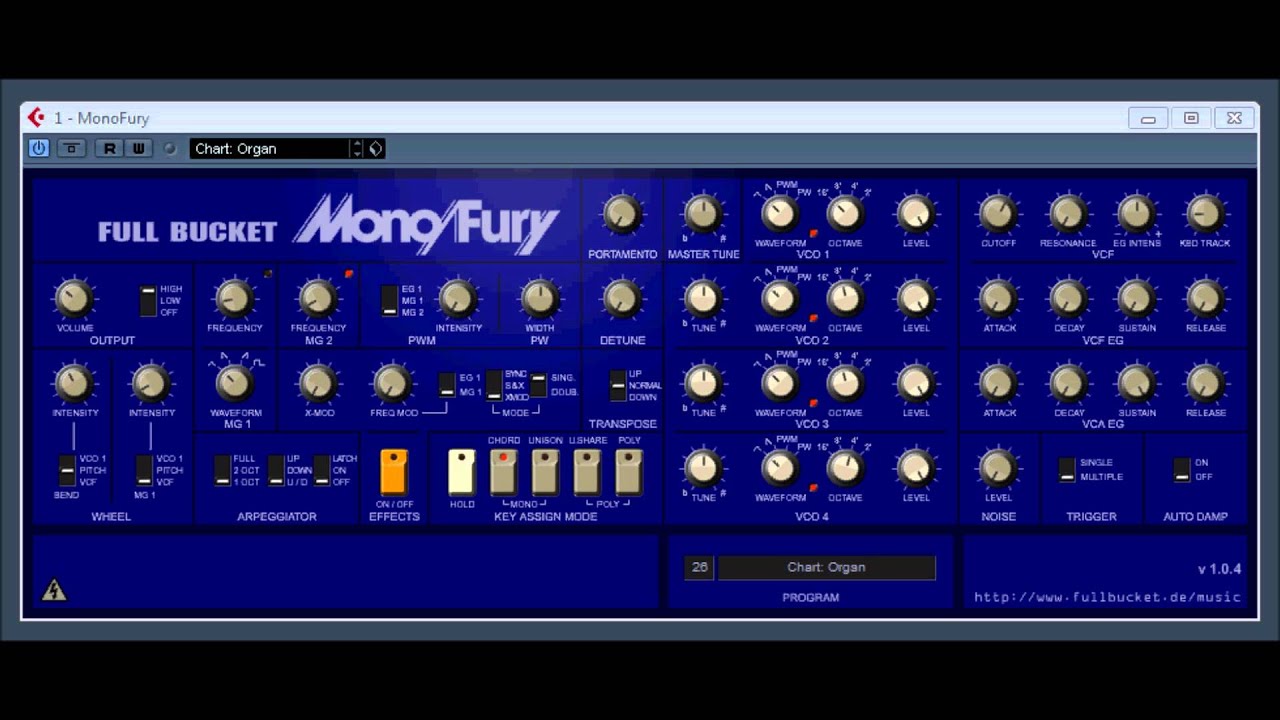Click the VCF Resonance knob
Image resolution: width=1280 pixels, height=720 pixels.
[x=1067, y=213]
